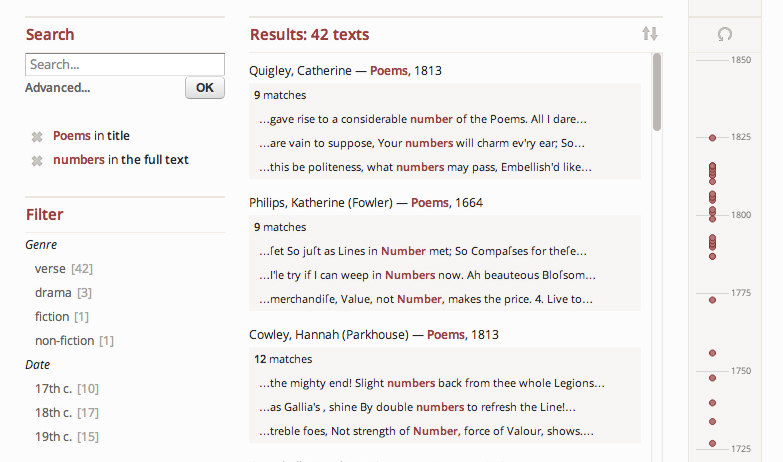The height and width of the screenshot is (462, 783).
Task: Select the 17th c. date filter
Action: [54, 388]
